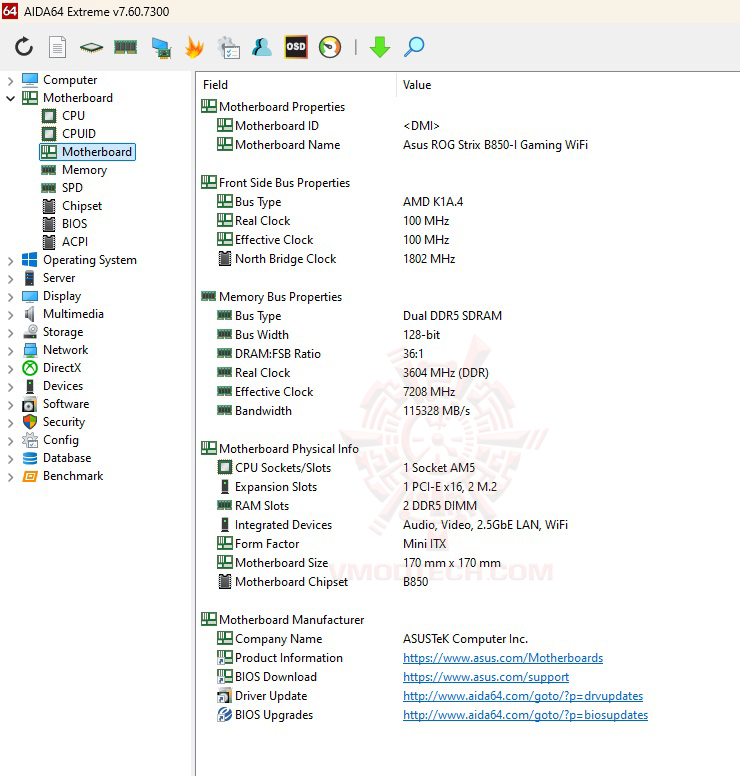Launch the flame stability test icon
The image size is (740, 776).
[194, 48]
